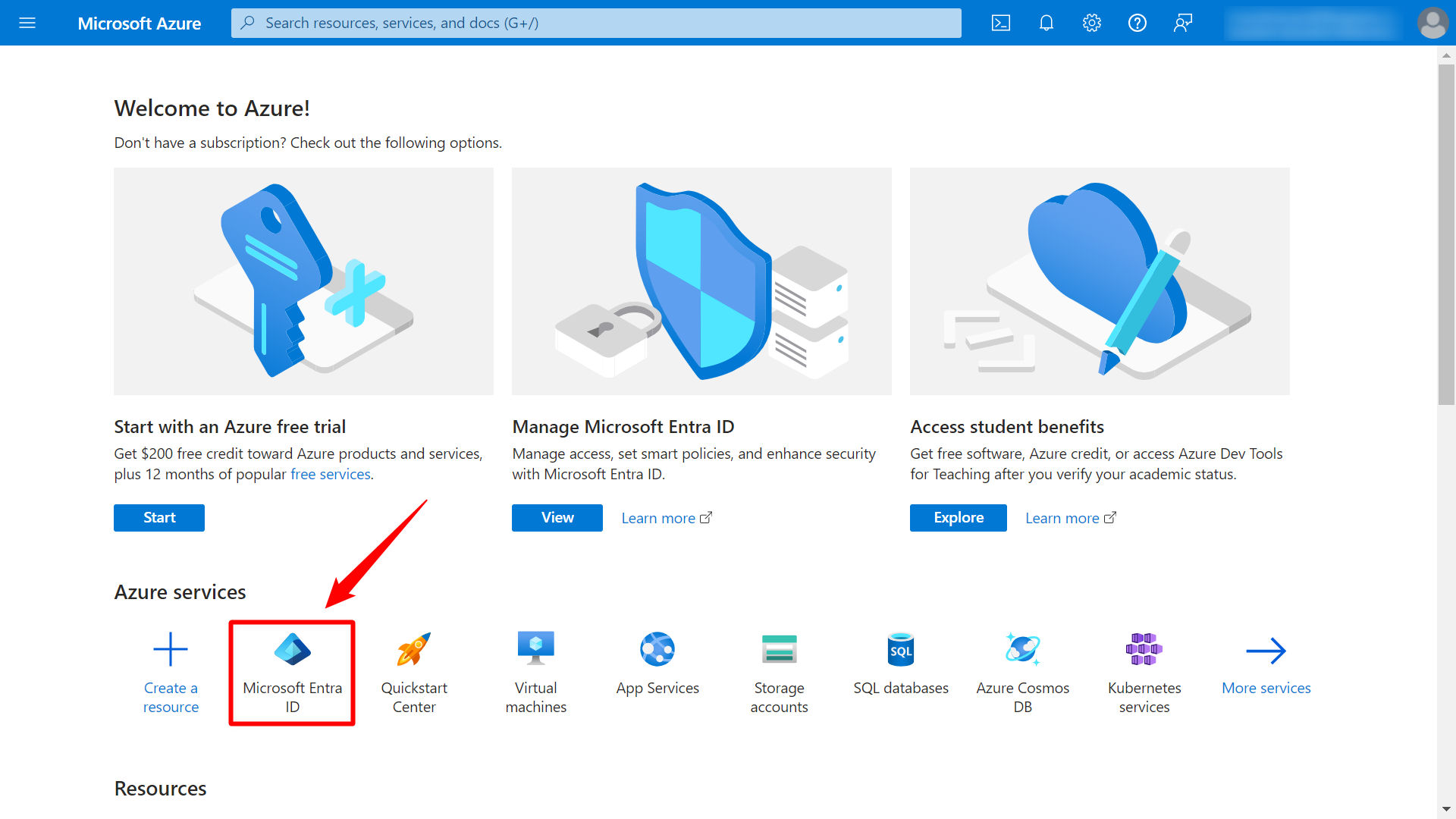The height and width of the screenshot is (819, 1456).
Task: Open Cloud Shell from the top bar
Action: pos(1001,23)
